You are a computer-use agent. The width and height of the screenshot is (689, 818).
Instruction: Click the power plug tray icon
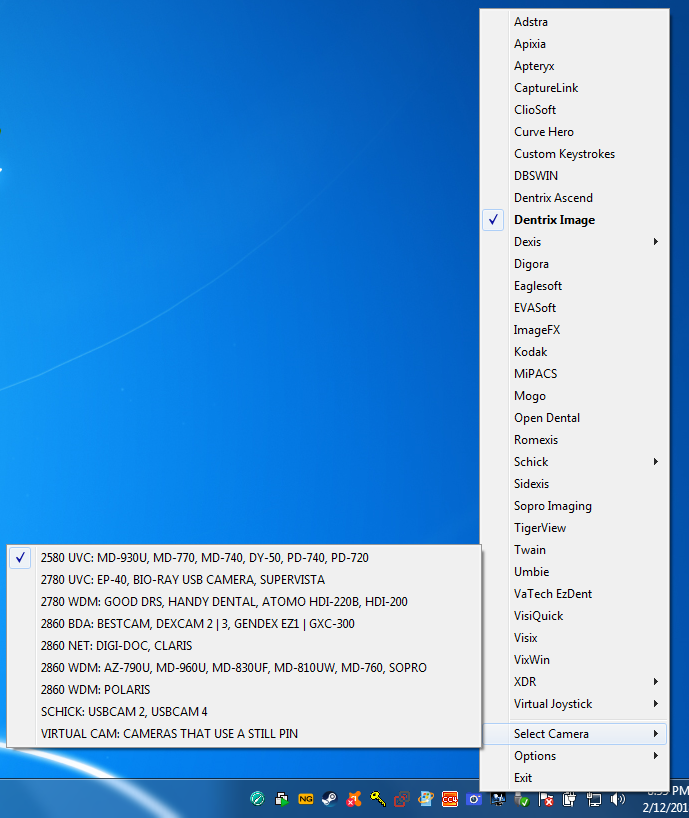point(570,799)
